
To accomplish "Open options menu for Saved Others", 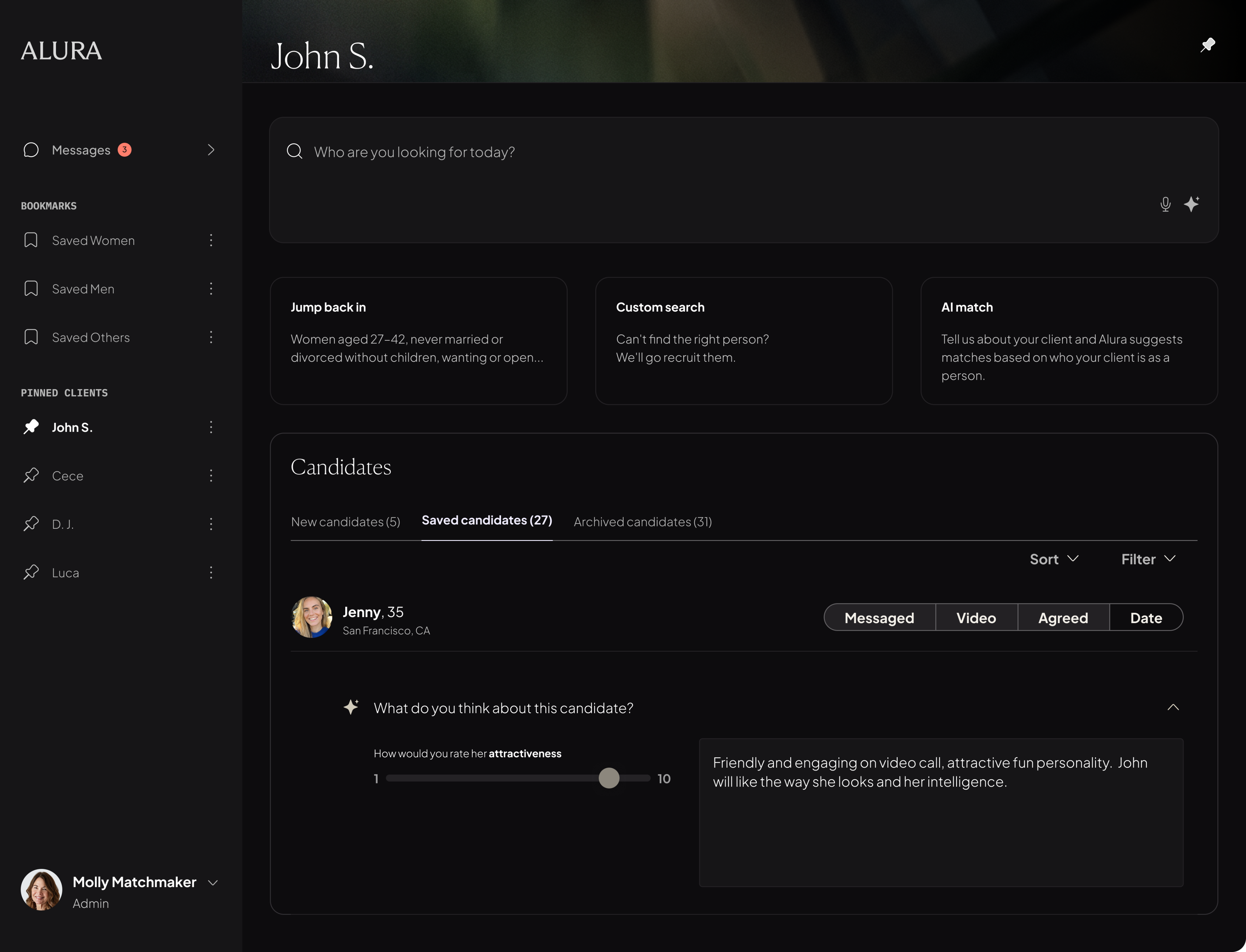I will (x=211, y=337).
